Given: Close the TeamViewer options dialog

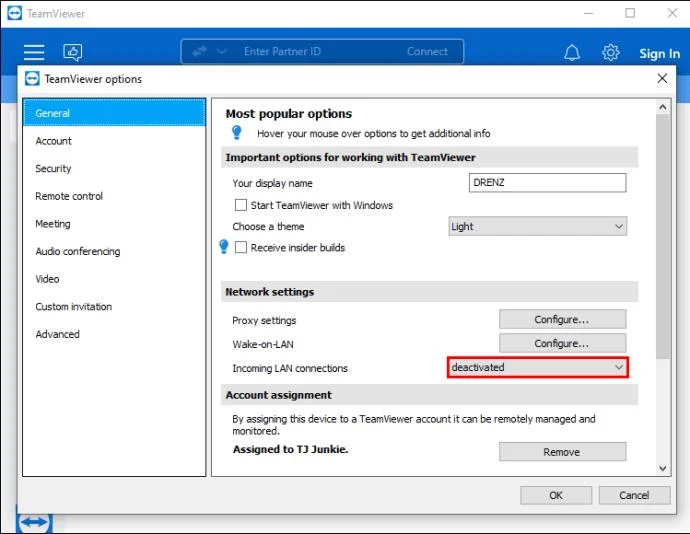Looking at the screenshot, I should tap(662, 78).
